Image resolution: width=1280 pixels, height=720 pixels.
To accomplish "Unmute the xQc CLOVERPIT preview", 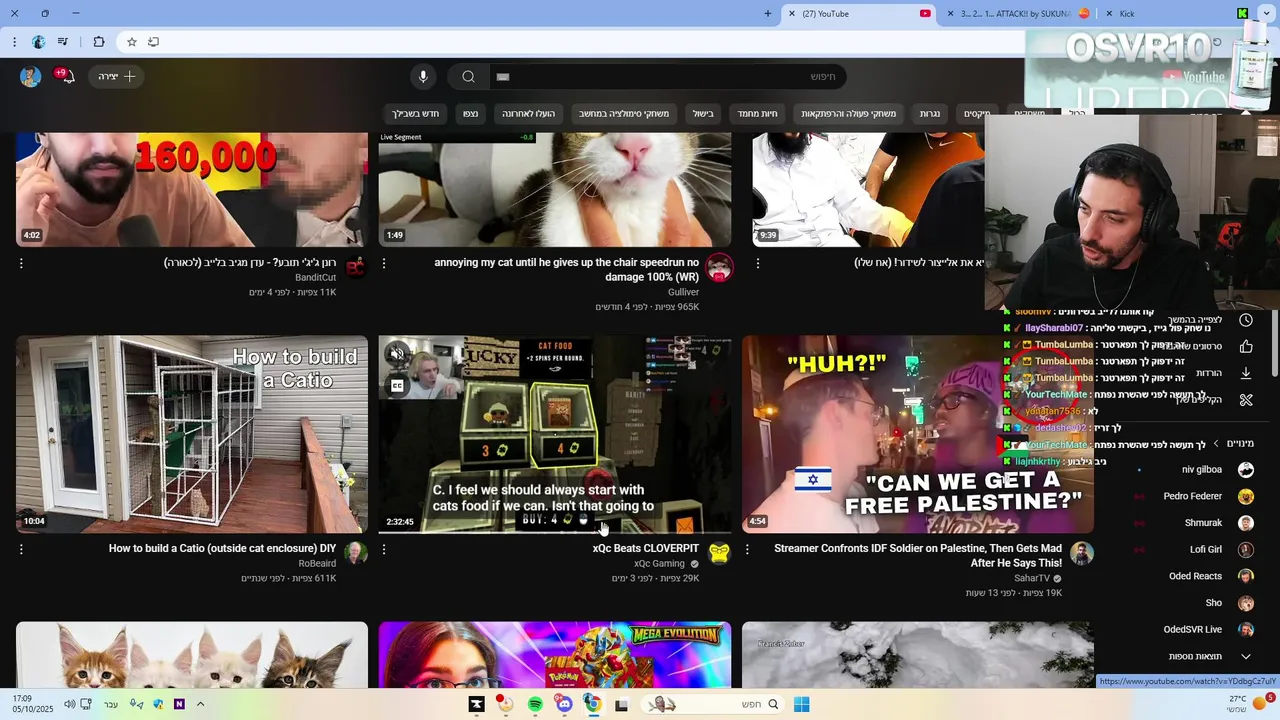I will pos(397,353).
